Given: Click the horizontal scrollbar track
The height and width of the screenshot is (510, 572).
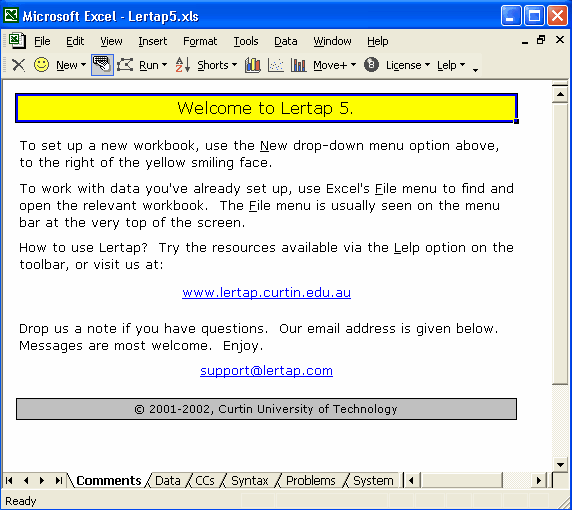Looking at the screenshot, I should click(x=517, y=480).
